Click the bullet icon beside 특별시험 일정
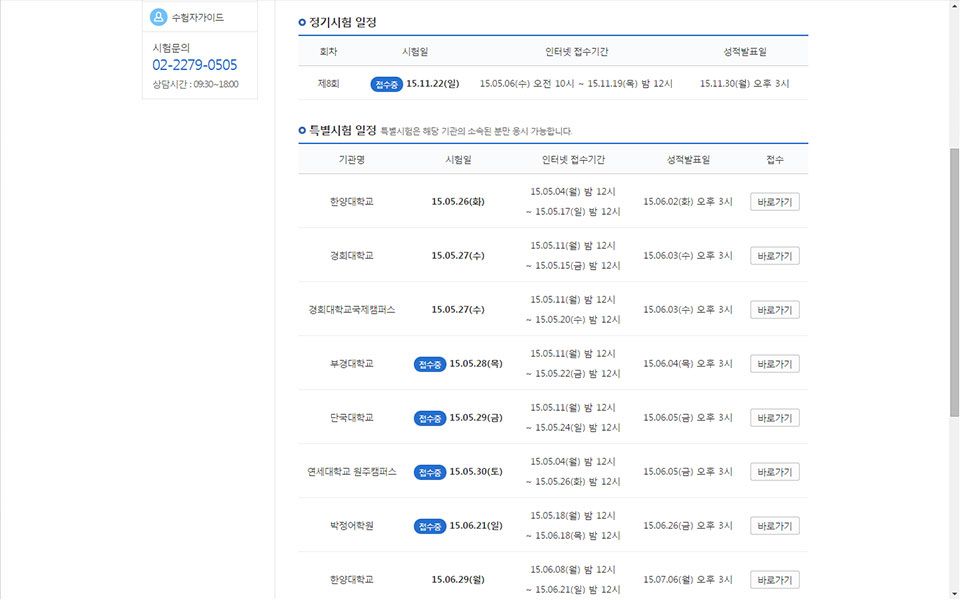 click(302, 130)
